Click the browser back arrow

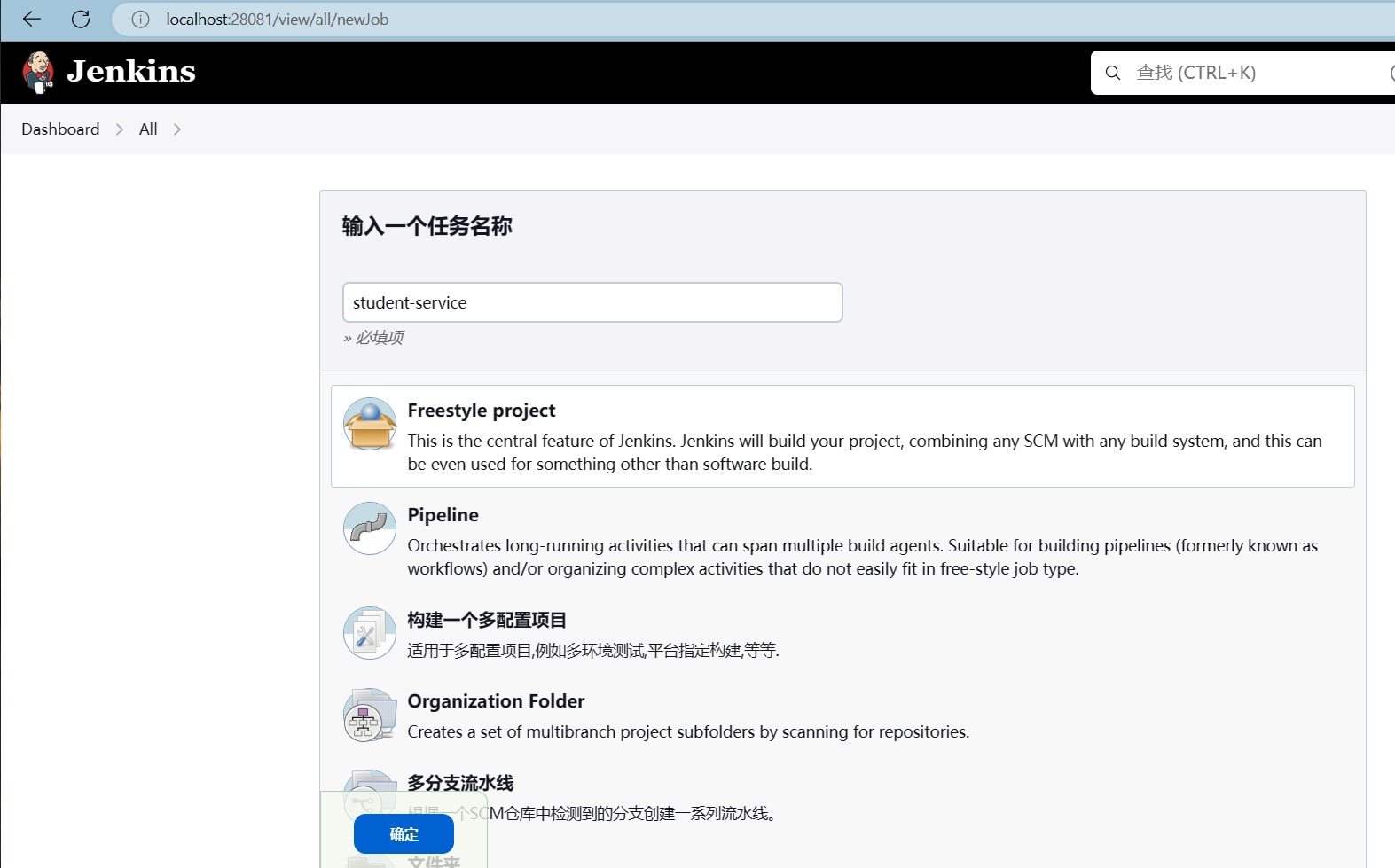pyautogui.click(x=32, y=20)
